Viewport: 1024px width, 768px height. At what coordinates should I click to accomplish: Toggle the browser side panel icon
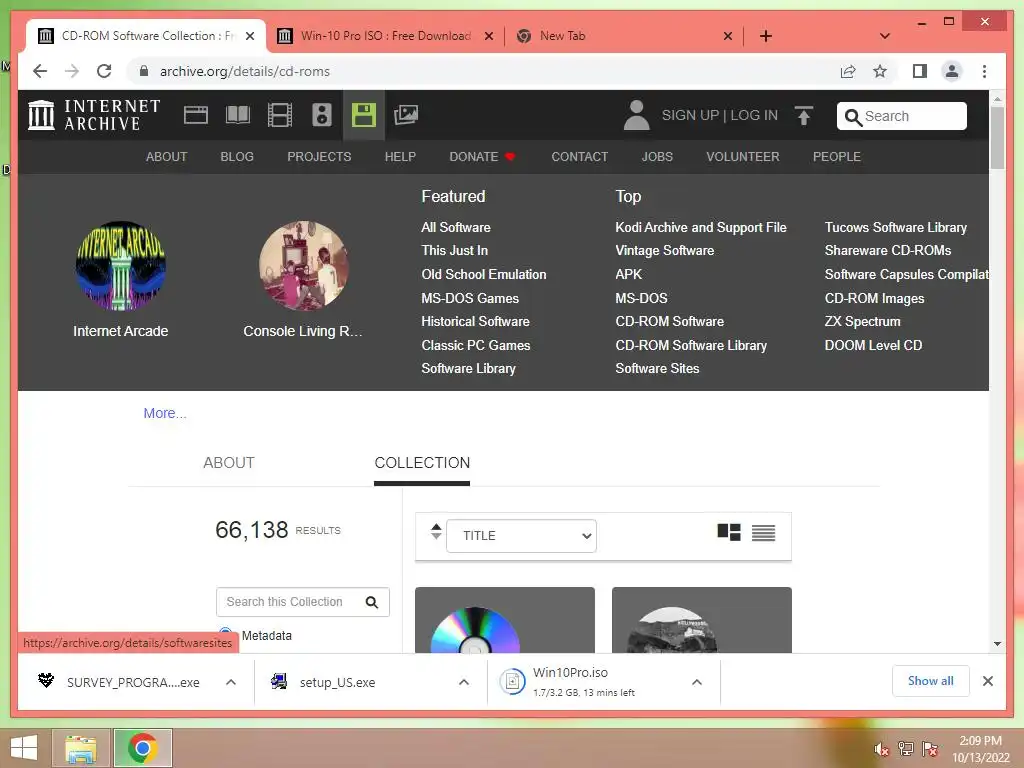click(920, 71)
